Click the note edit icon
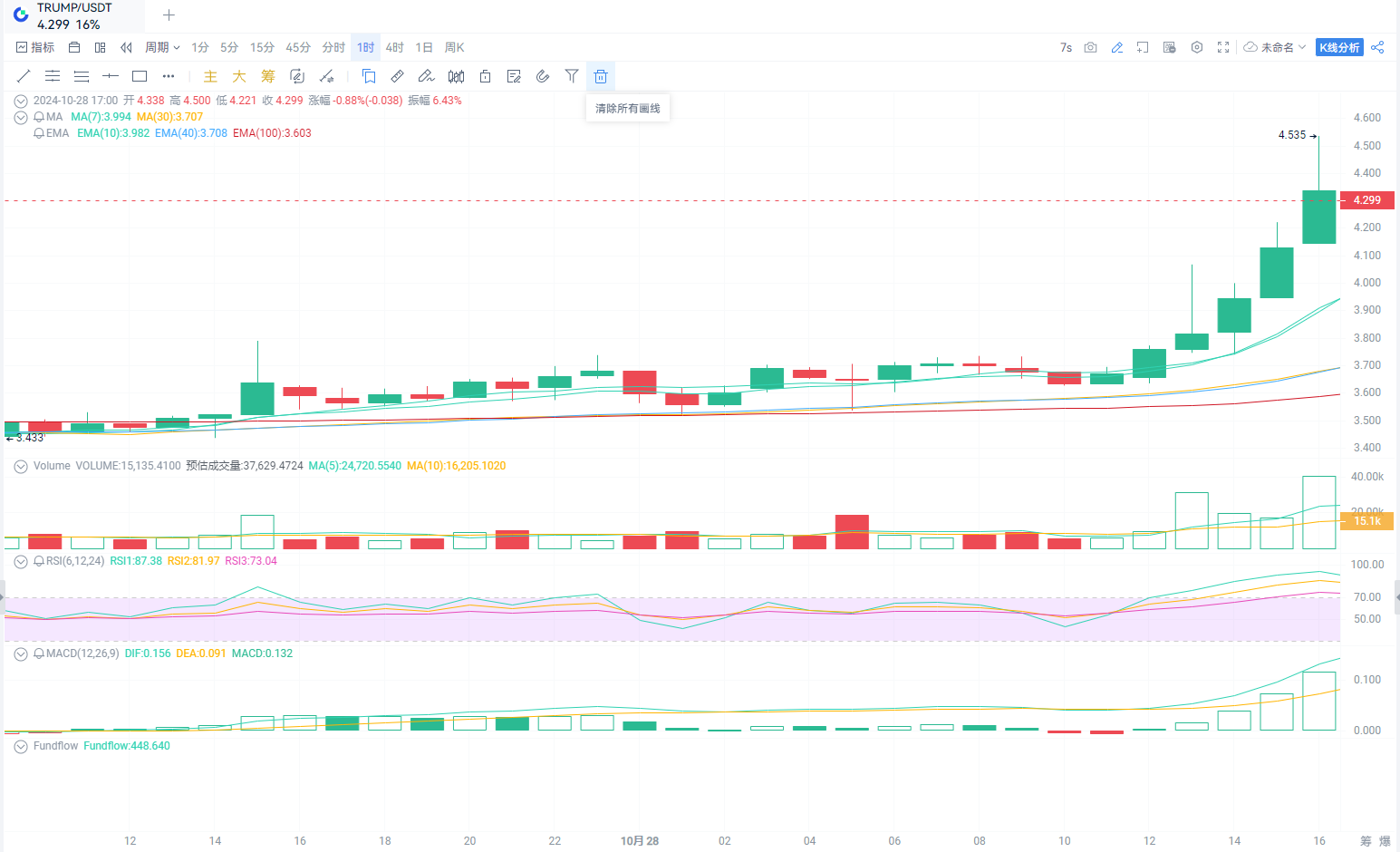This screenshot has width=1400, height=852. click(x=514, y=76)
